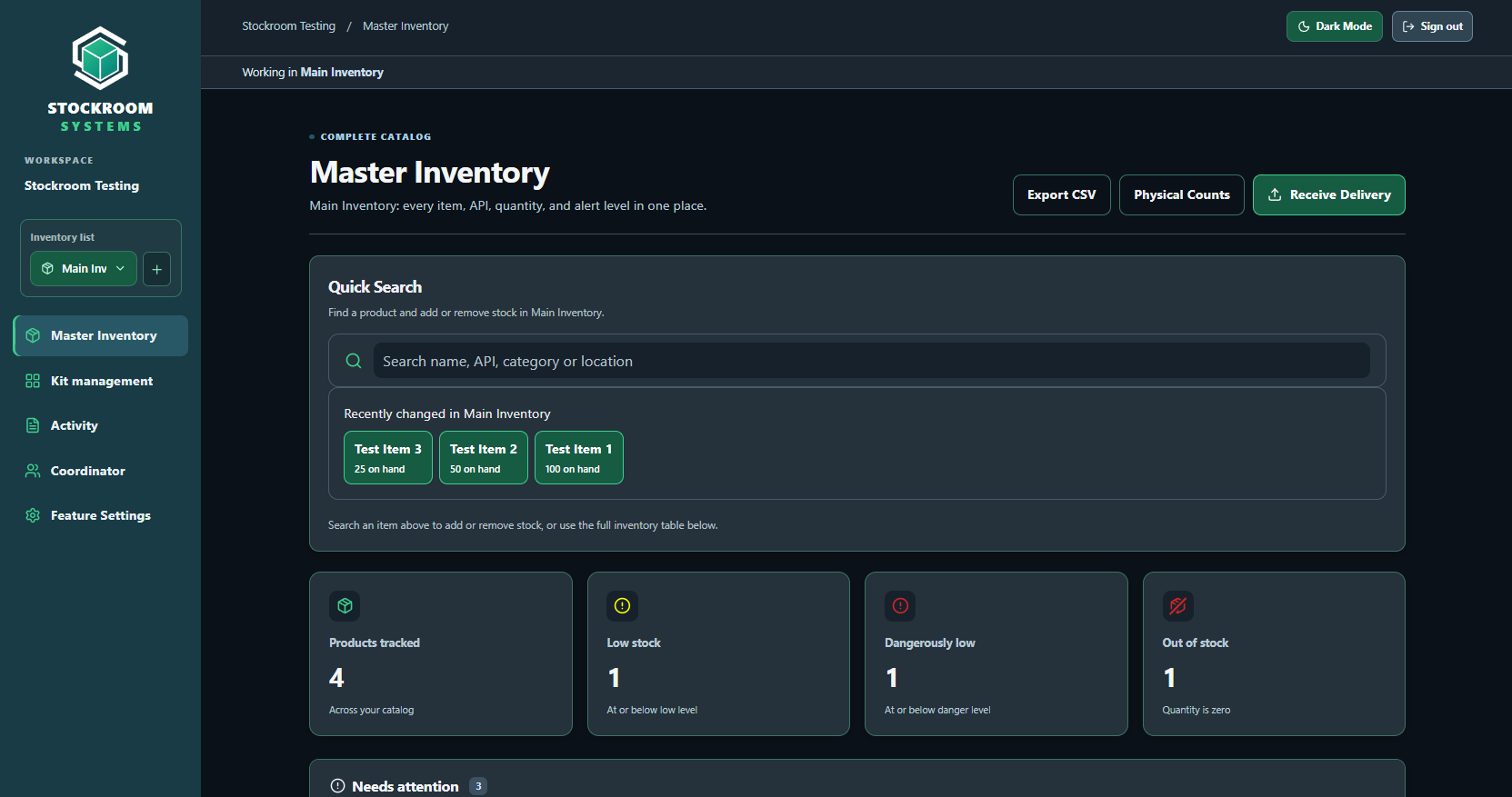Open Feature Settings from sidebar
The image size is (1512, 797).
click(101, 515)
